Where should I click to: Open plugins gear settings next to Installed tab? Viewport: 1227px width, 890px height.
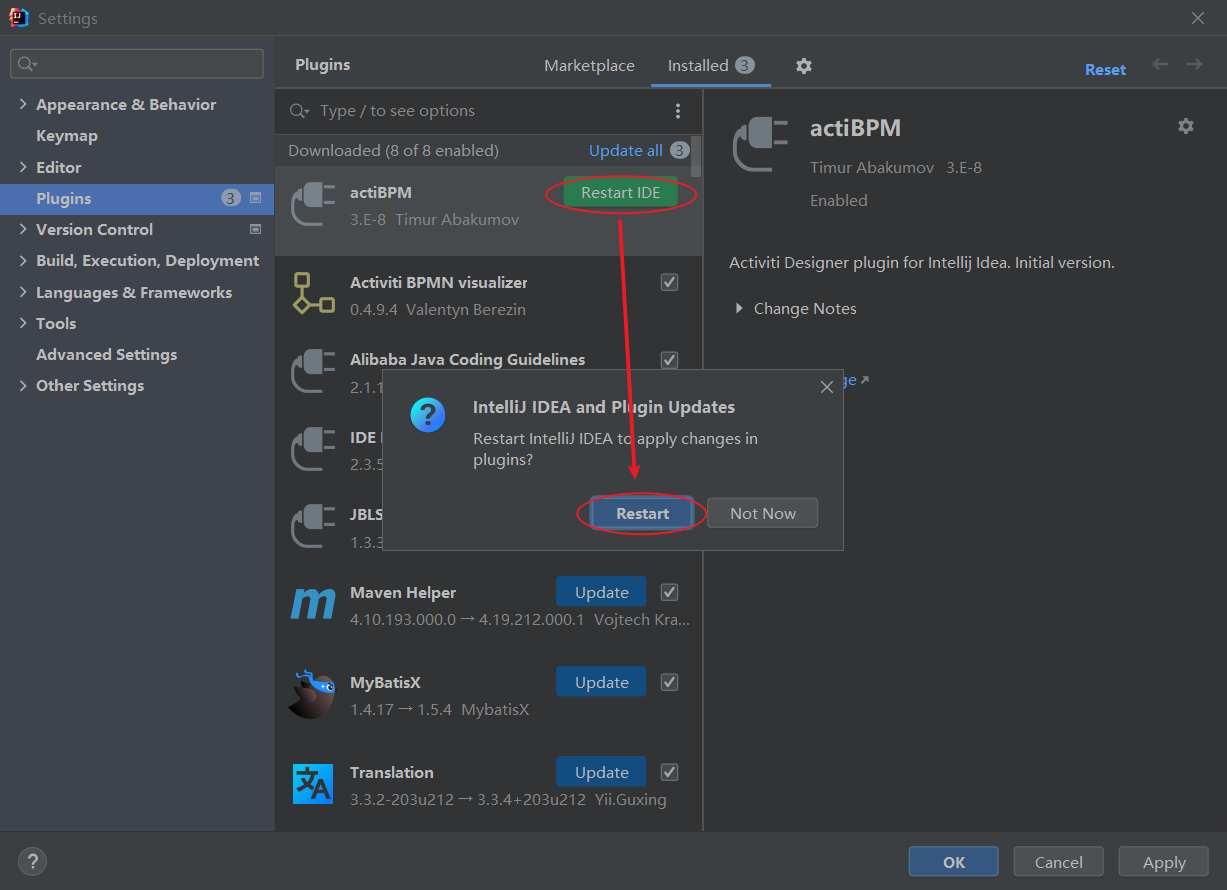[804, 66]
